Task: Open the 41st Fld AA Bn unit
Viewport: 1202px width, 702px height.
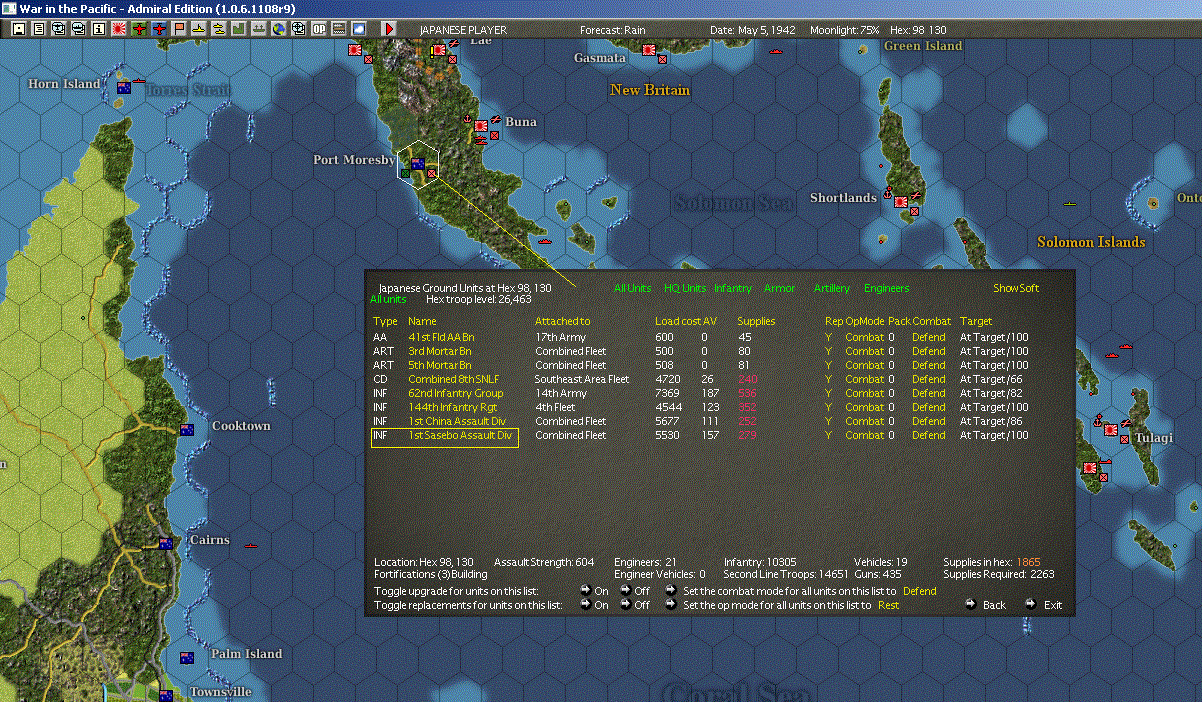Action: click(441, 337)
